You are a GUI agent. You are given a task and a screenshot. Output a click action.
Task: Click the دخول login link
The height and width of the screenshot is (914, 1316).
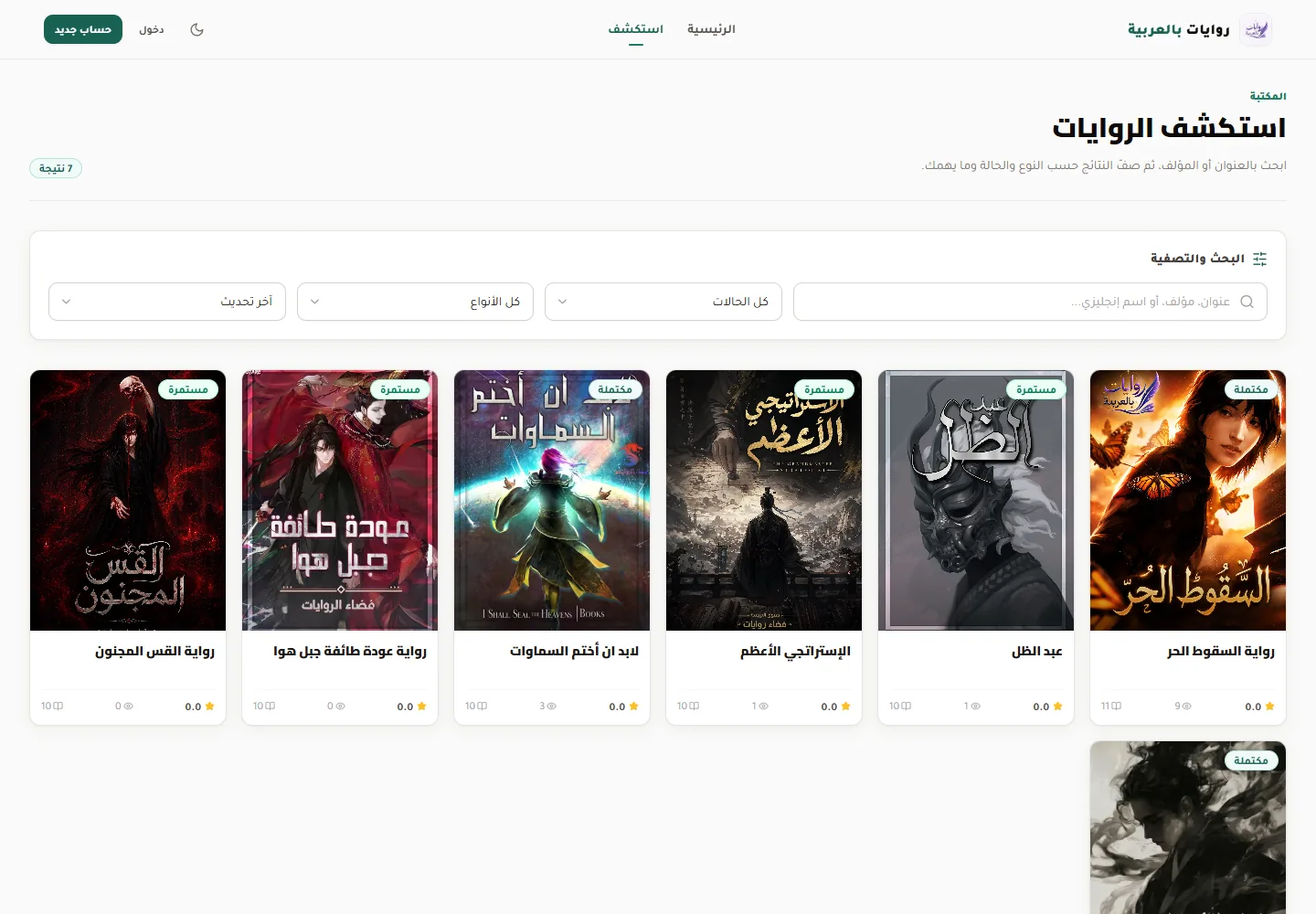(152, 29)
